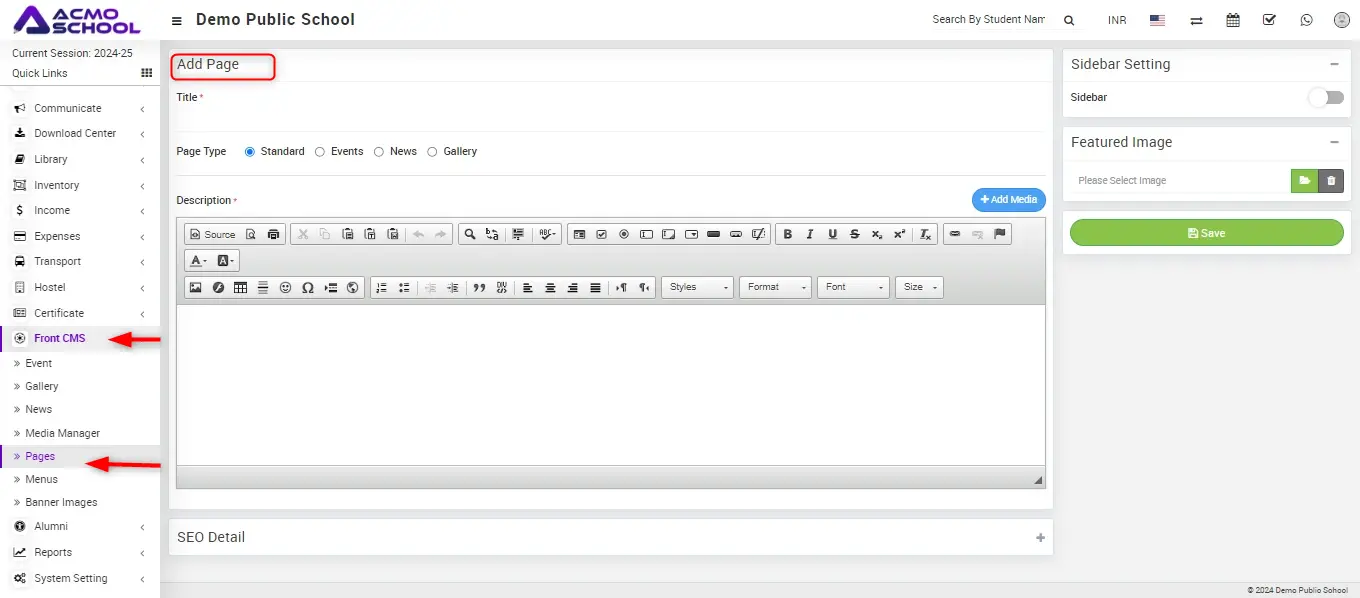The height and width of the screenshot is (598, 1360).
Task: Toggle the Sidebar switch on
Action: (1327, 98)
